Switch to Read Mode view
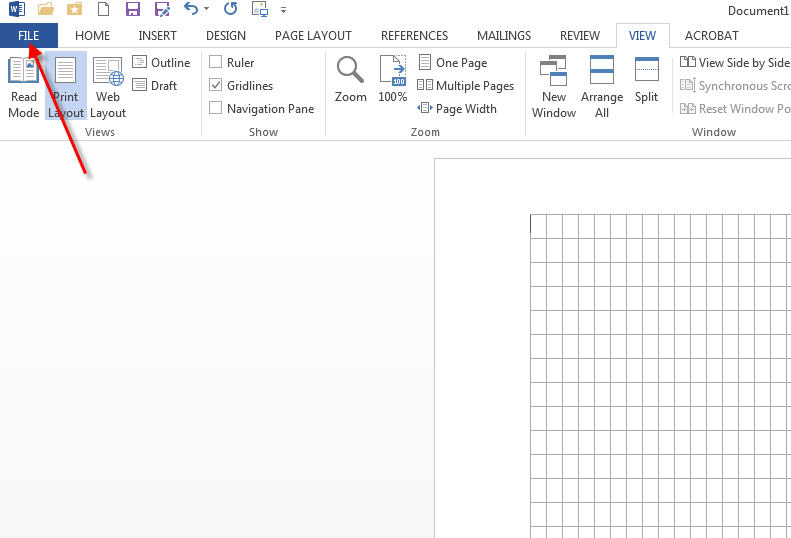Viewport: 791px width, 538px height. [23, 86]
